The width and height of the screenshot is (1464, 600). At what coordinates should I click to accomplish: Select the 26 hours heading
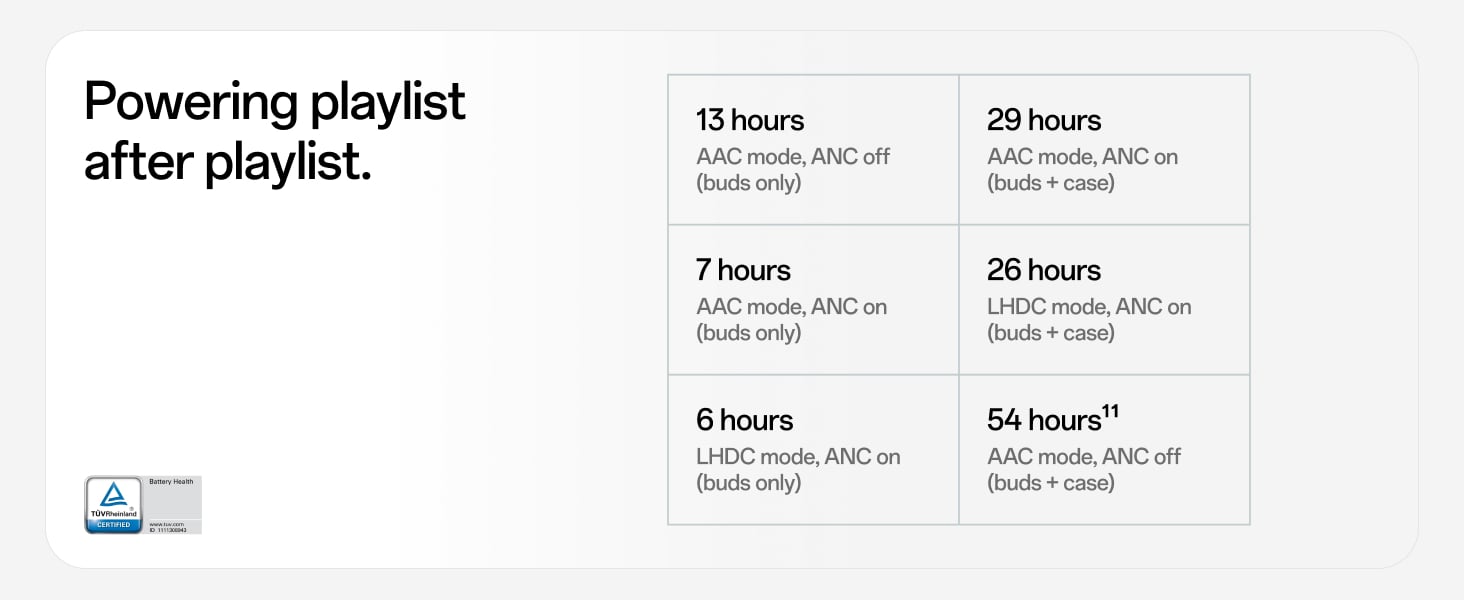tap(1044, 271)
